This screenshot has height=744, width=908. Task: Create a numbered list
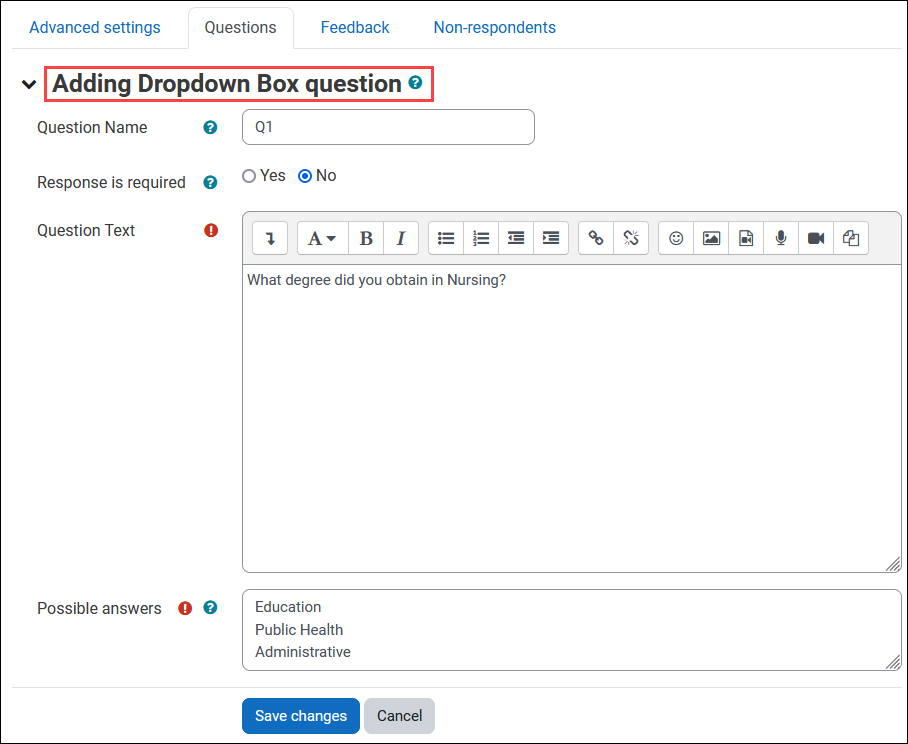(x=481, y=237)
